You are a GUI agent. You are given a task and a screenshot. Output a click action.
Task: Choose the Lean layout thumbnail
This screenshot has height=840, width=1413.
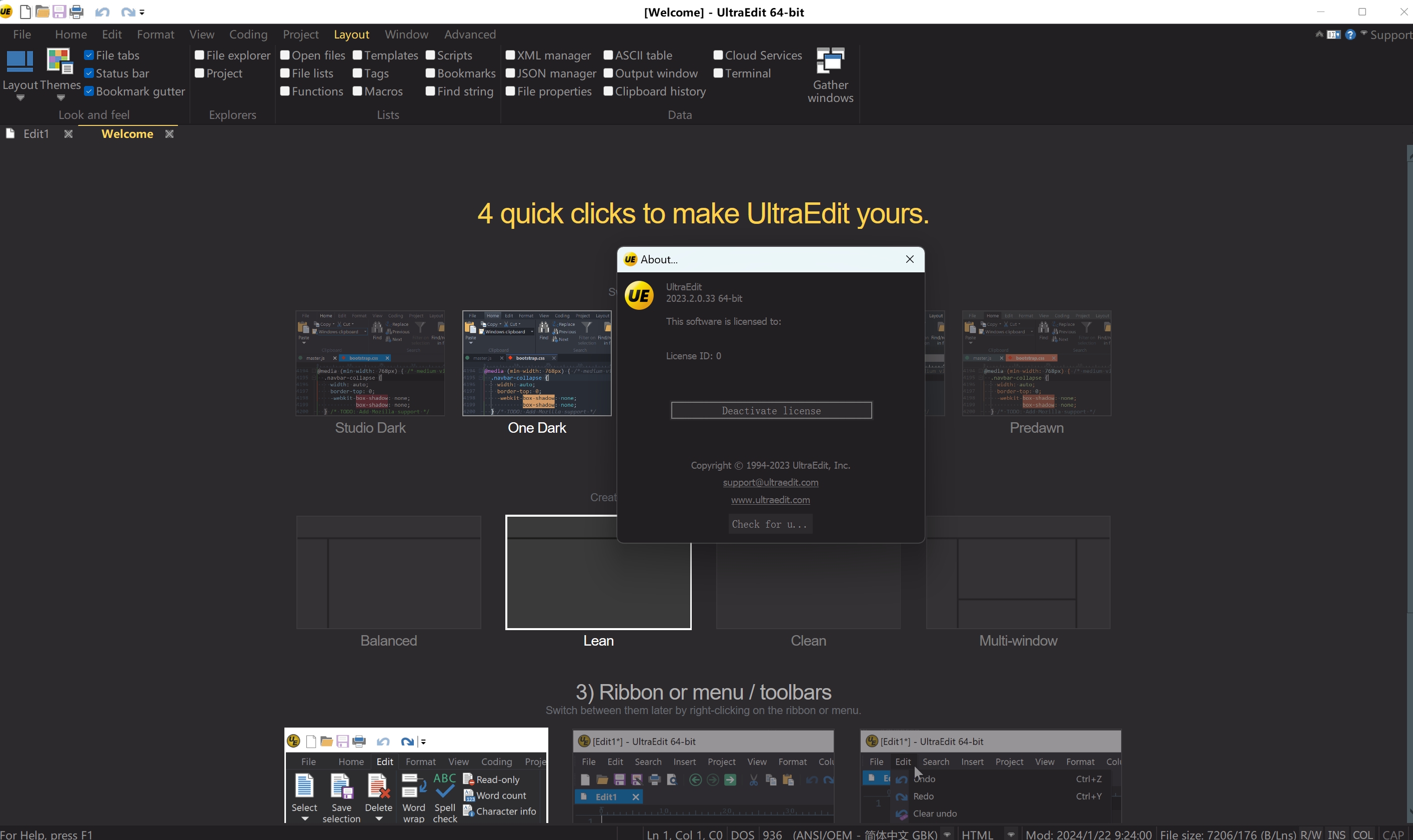pyautogui.click(x=598, y=572)
